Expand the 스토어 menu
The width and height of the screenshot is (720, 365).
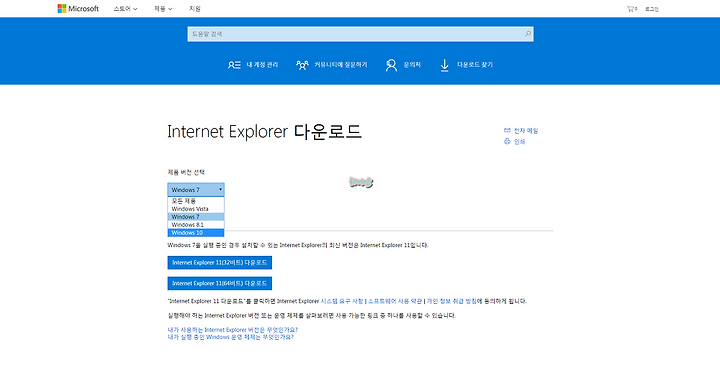click(x=125, y=9)
